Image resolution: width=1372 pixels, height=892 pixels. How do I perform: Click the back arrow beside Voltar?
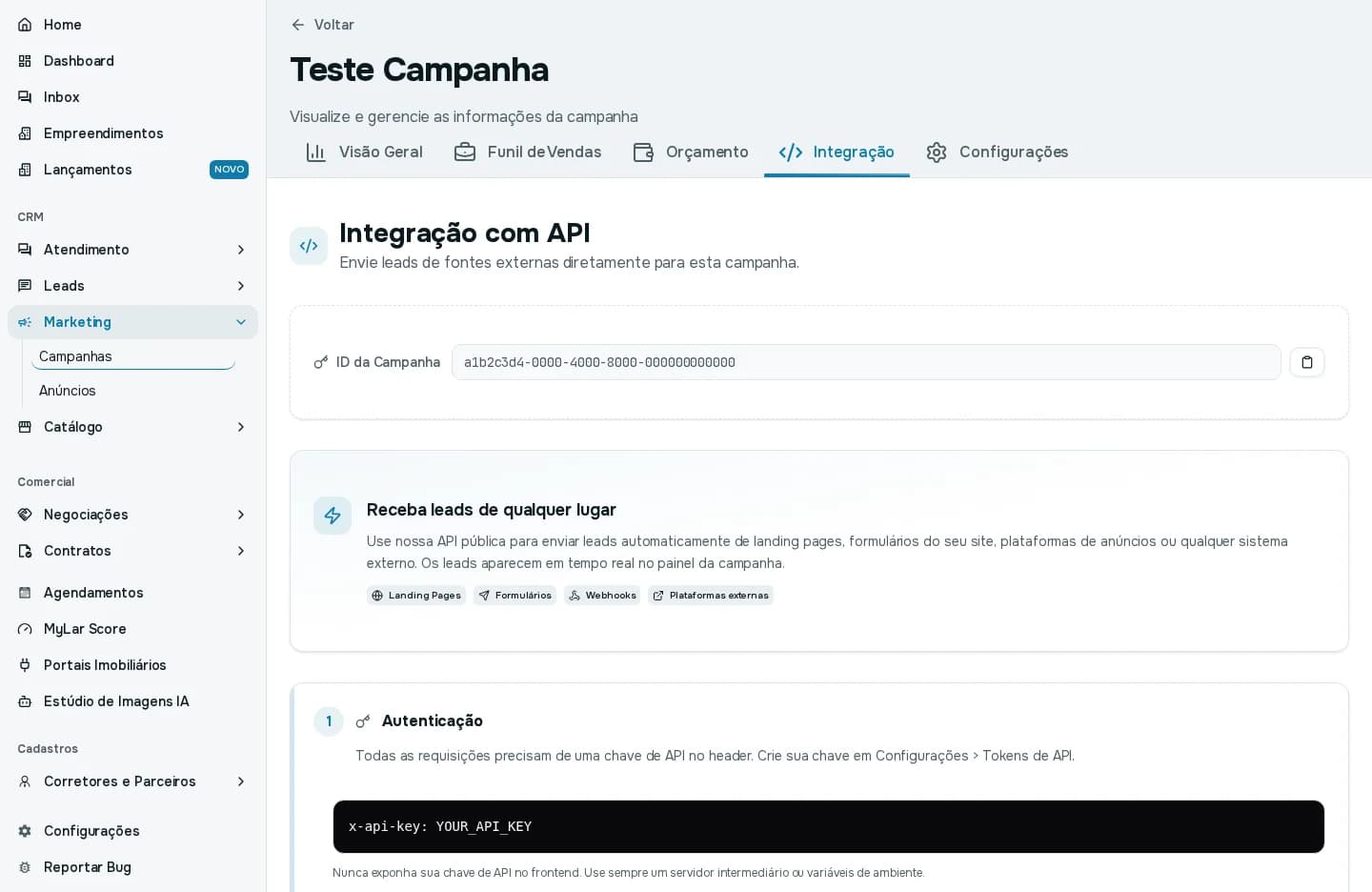tap(298, 25)
